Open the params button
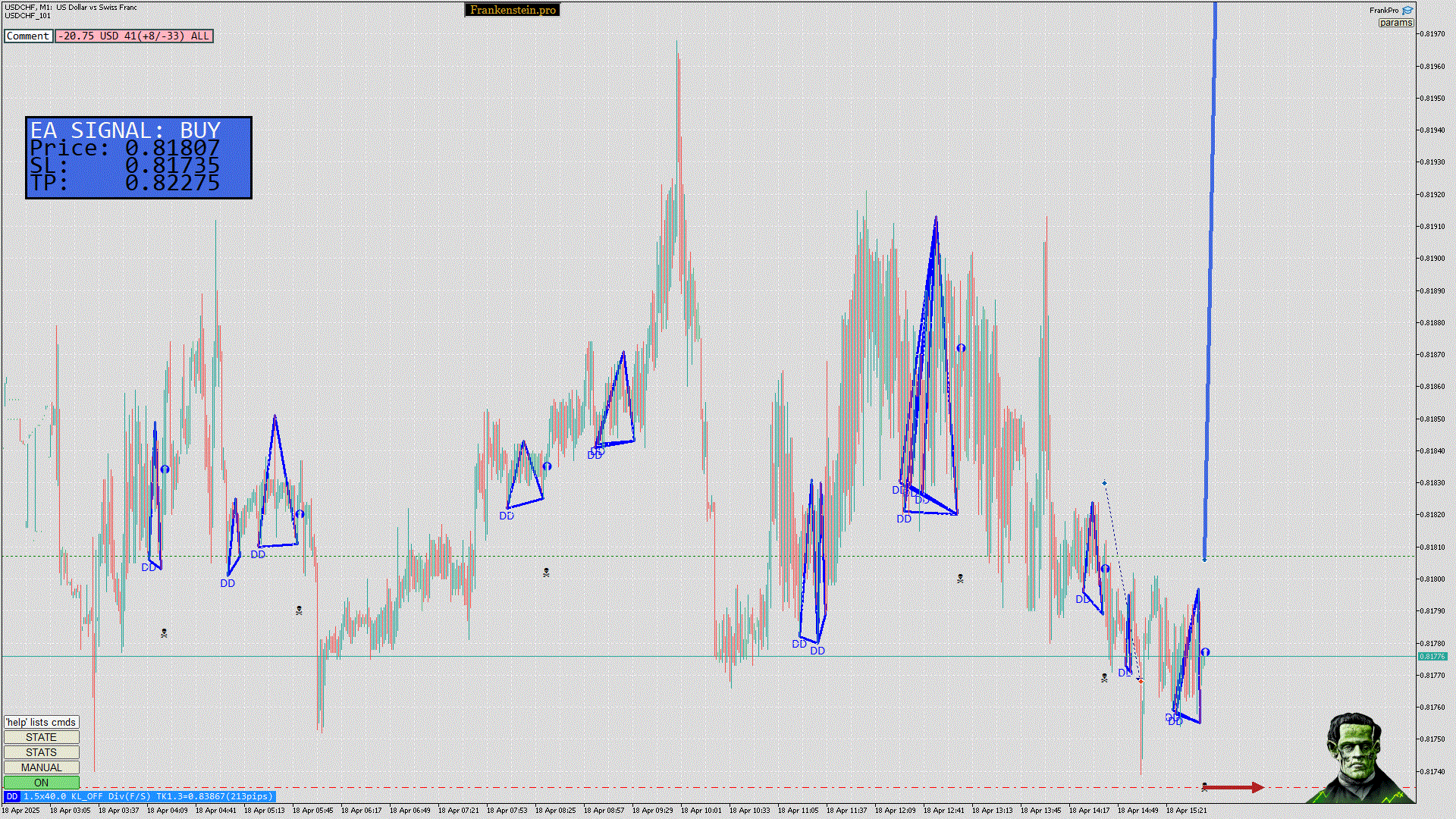Screen dimensions: 1456x819 [1395, 23]
